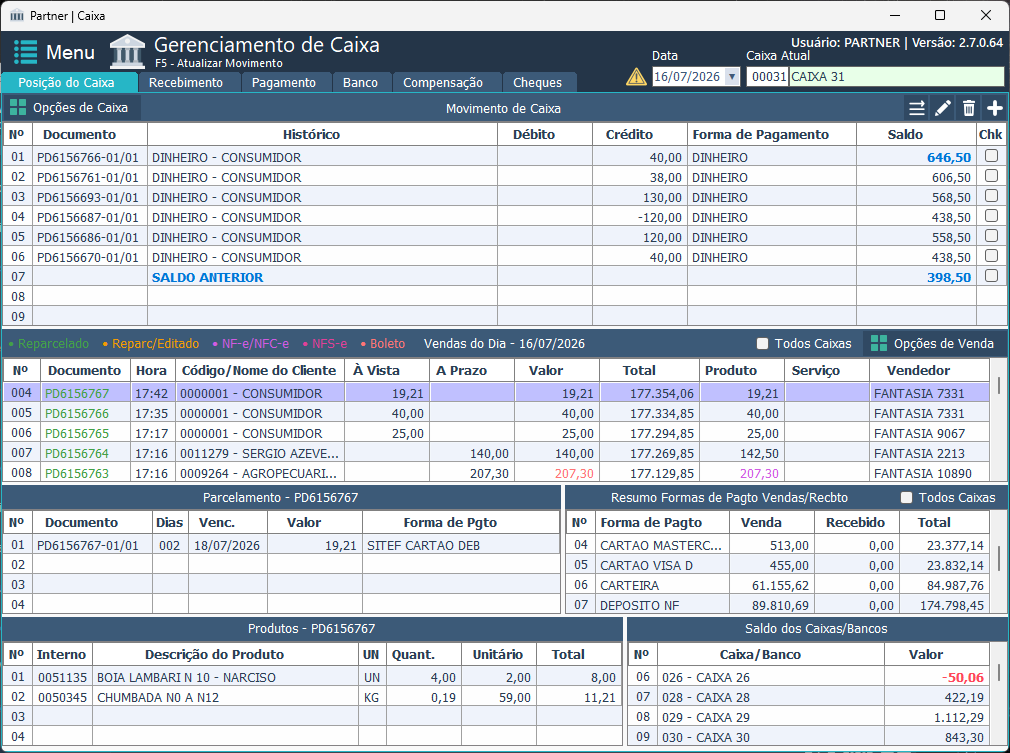Viewport: 1010px width, 753px height.
Task: Check the box for SALDO ANTERIOR row
Action: tap(991, 276)
